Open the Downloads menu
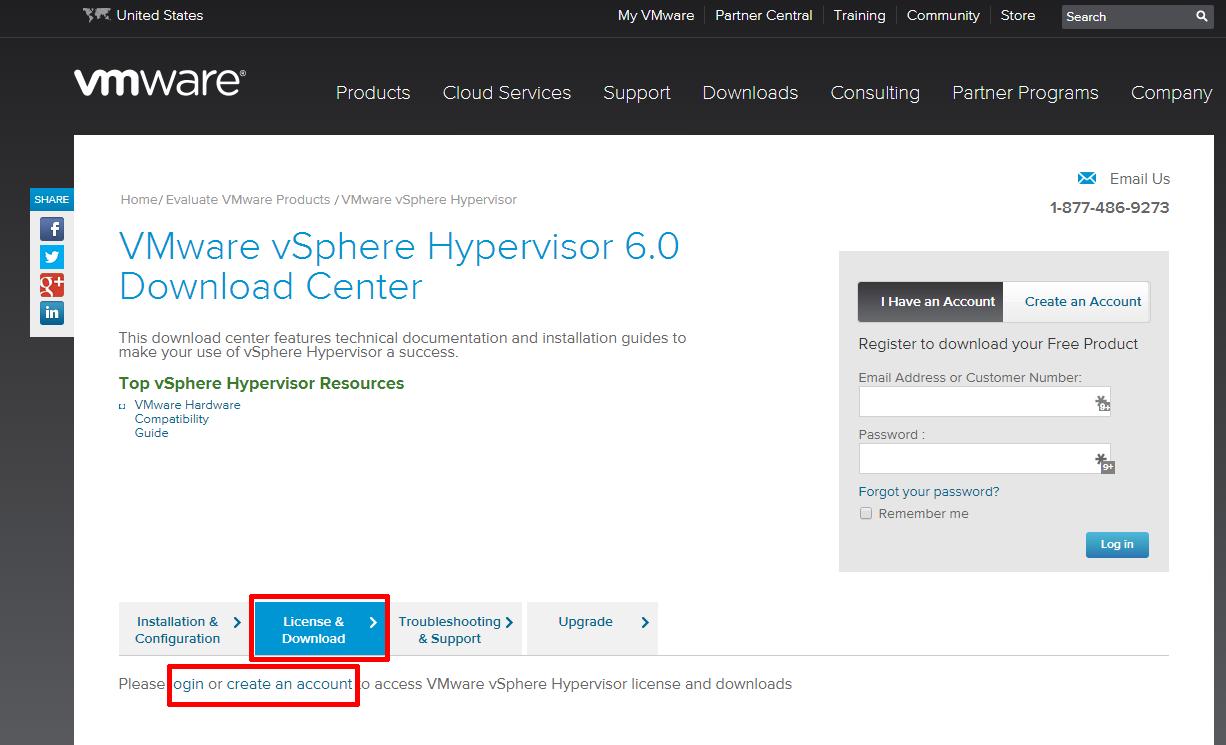This screenshot has height=745, width=1226. [750, 93]
